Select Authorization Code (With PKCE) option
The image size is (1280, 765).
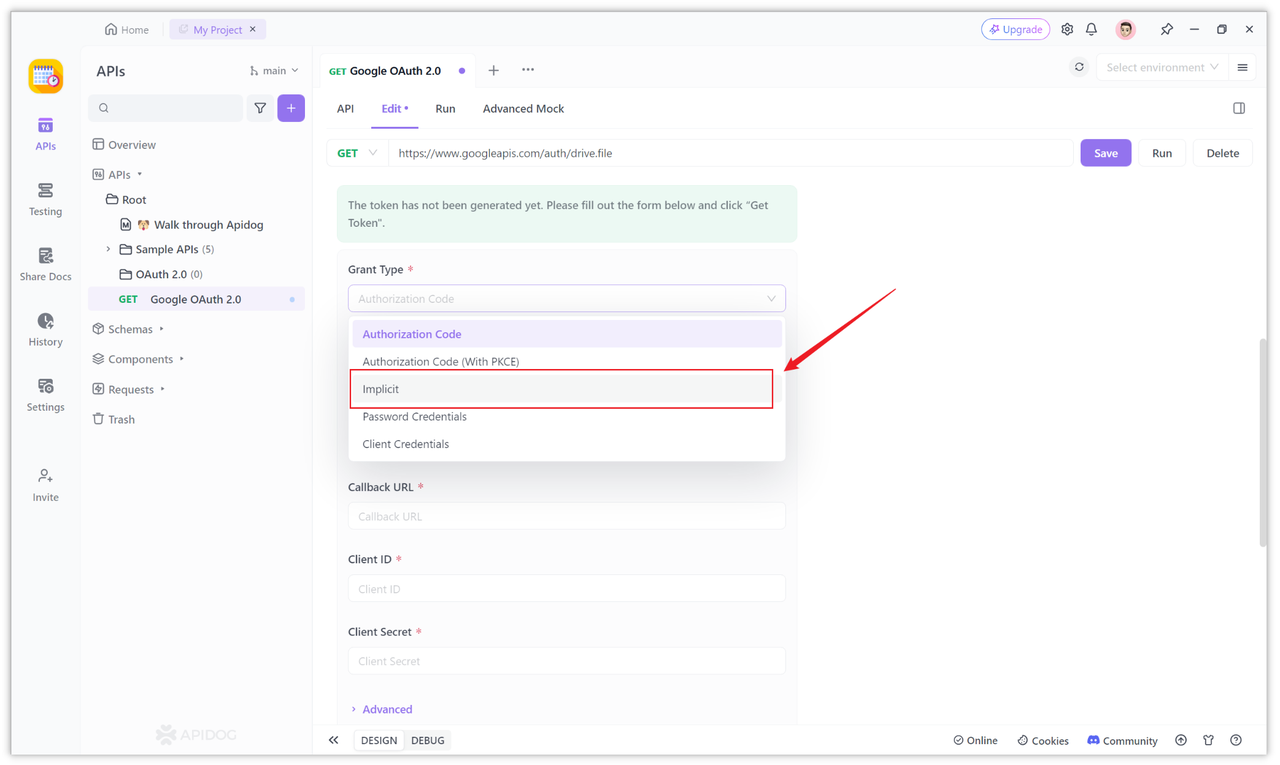(x=567, y=361)
